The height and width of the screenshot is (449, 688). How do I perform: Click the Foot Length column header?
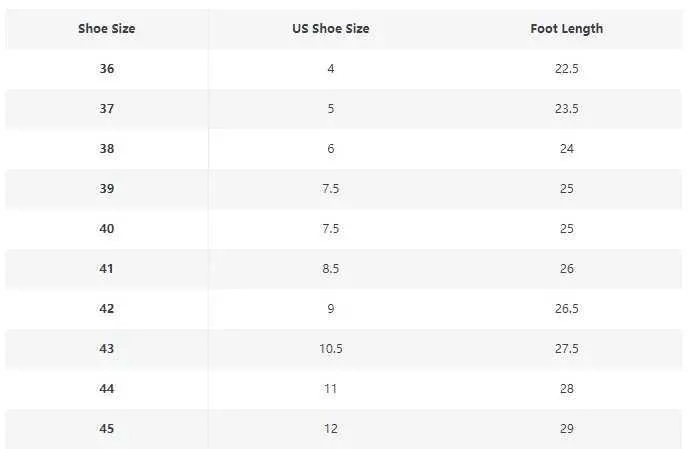pyautogui.click(x=566, y=29)
